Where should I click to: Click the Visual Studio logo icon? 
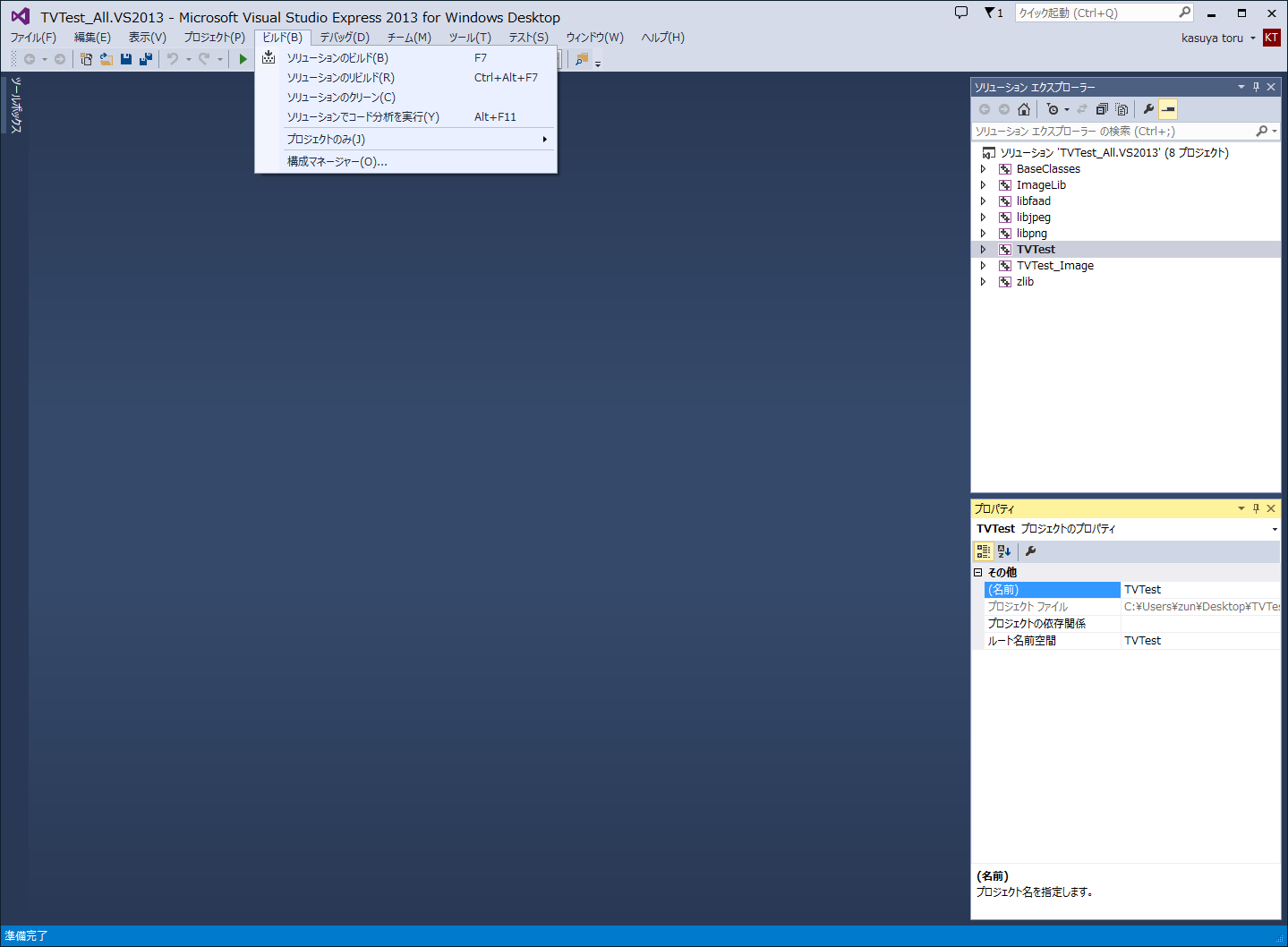(x=20, y=16)
